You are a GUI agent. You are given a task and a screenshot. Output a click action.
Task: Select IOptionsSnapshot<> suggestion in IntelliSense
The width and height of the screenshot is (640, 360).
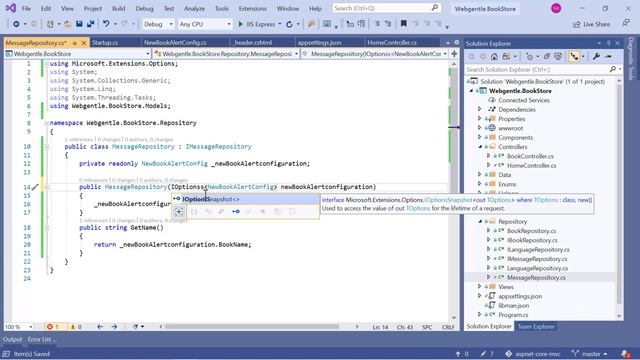tap(245, 199)
